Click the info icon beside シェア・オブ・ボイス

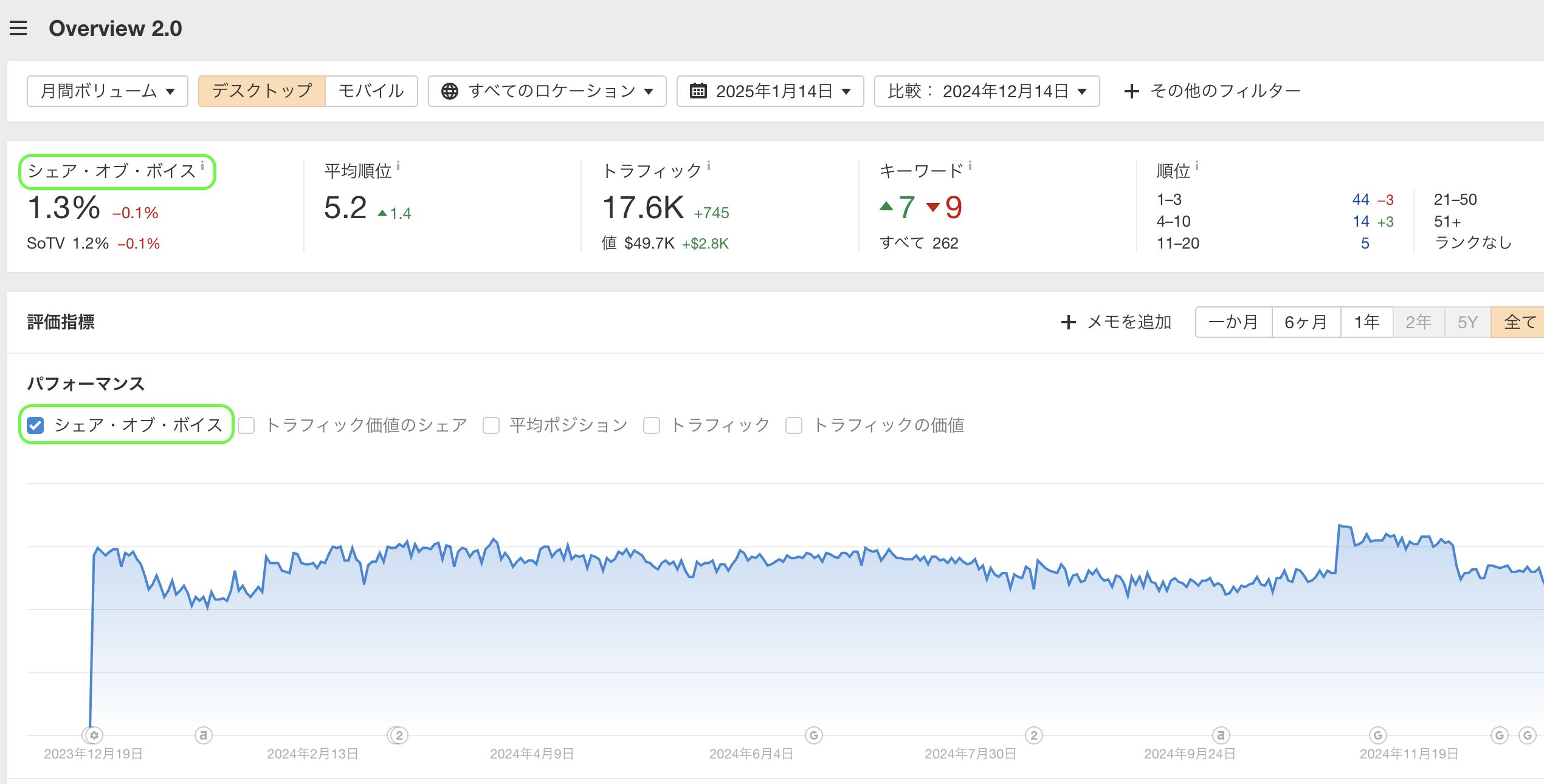[202, 165]
